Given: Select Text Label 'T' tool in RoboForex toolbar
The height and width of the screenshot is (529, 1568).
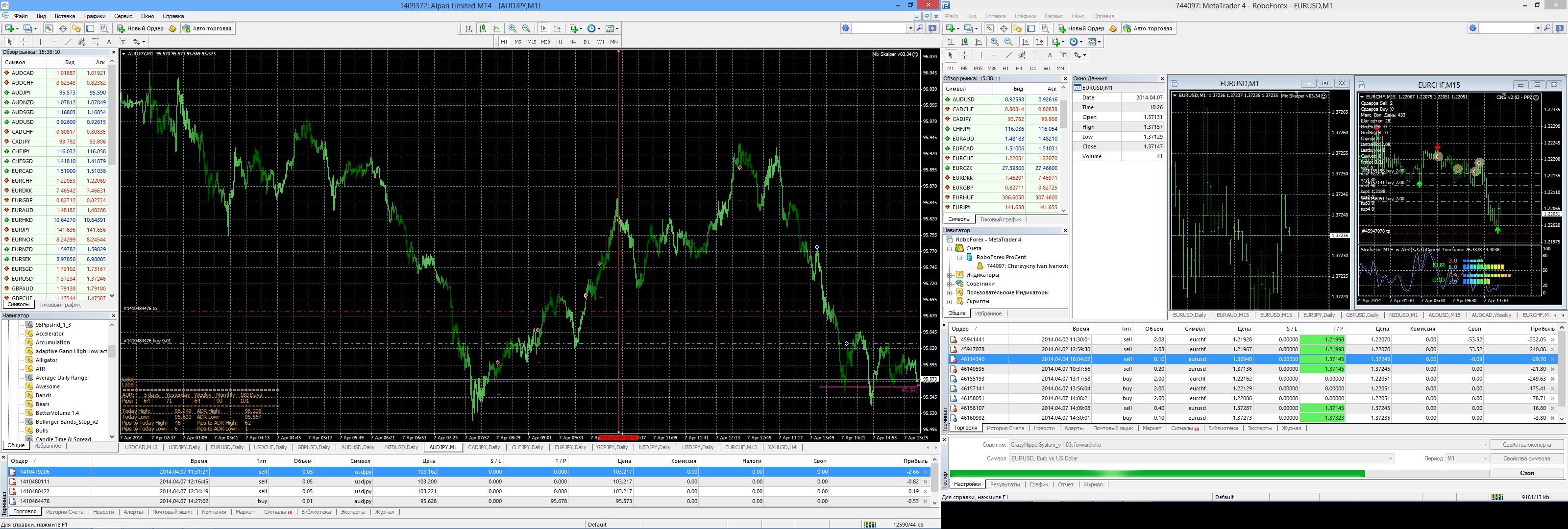Looking at the screenshot, I should point(1064,55).
